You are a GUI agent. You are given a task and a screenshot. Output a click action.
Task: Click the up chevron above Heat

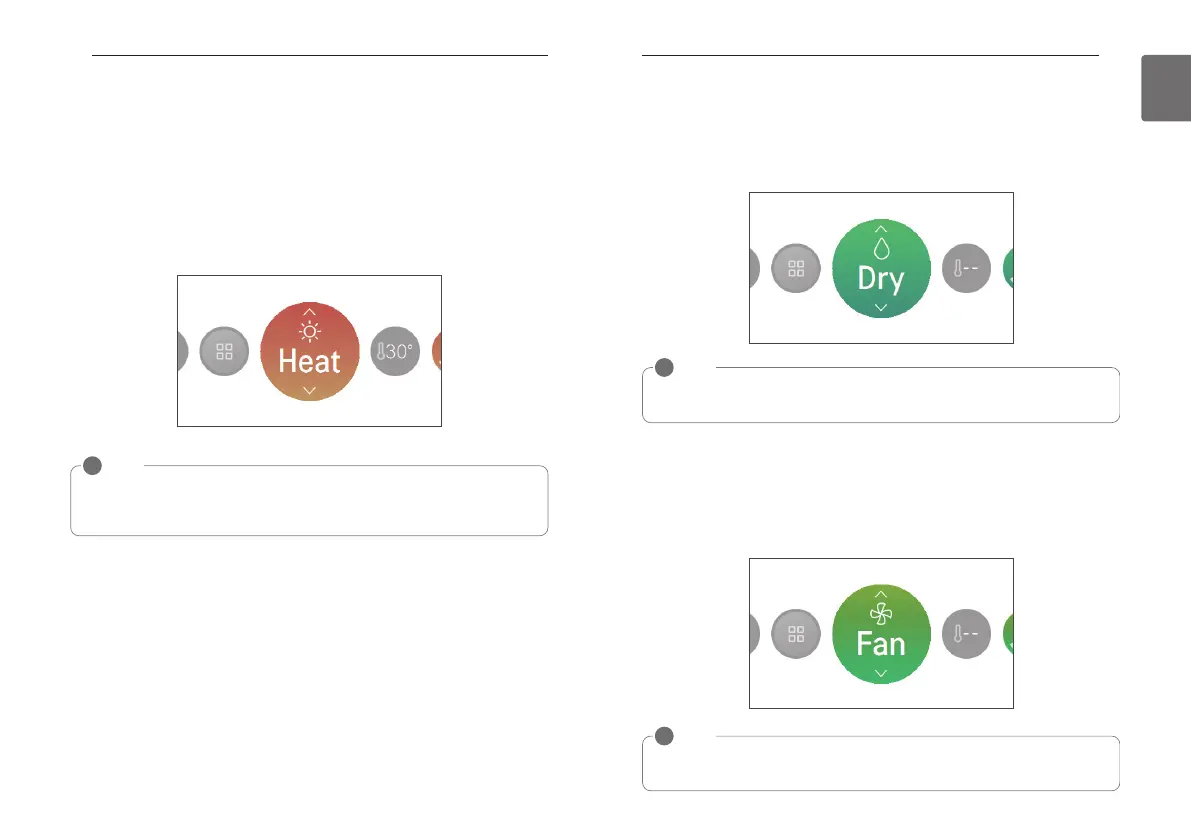(309, 312)
